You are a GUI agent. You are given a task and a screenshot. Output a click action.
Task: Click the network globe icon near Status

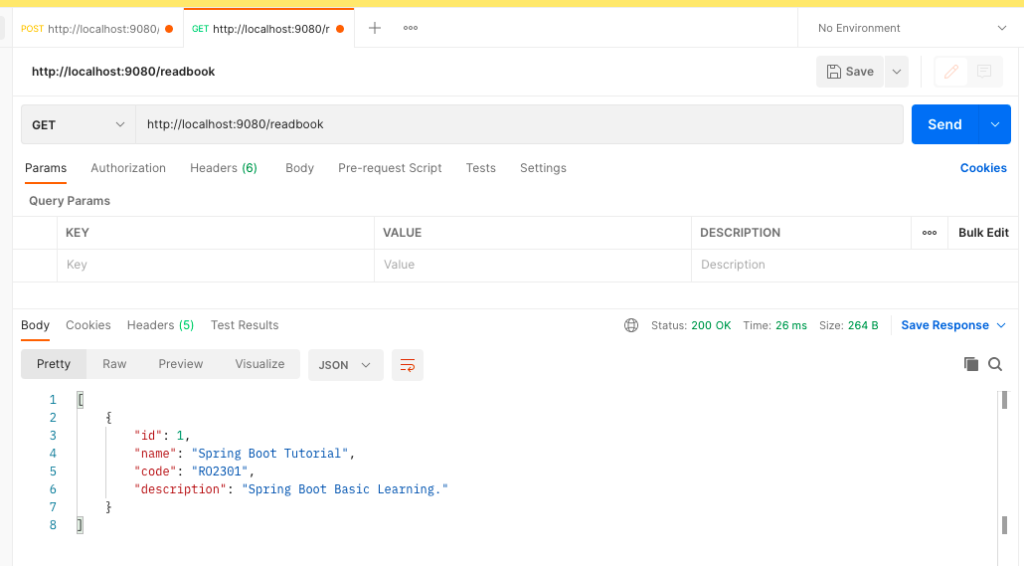click(x=631, y=325)
